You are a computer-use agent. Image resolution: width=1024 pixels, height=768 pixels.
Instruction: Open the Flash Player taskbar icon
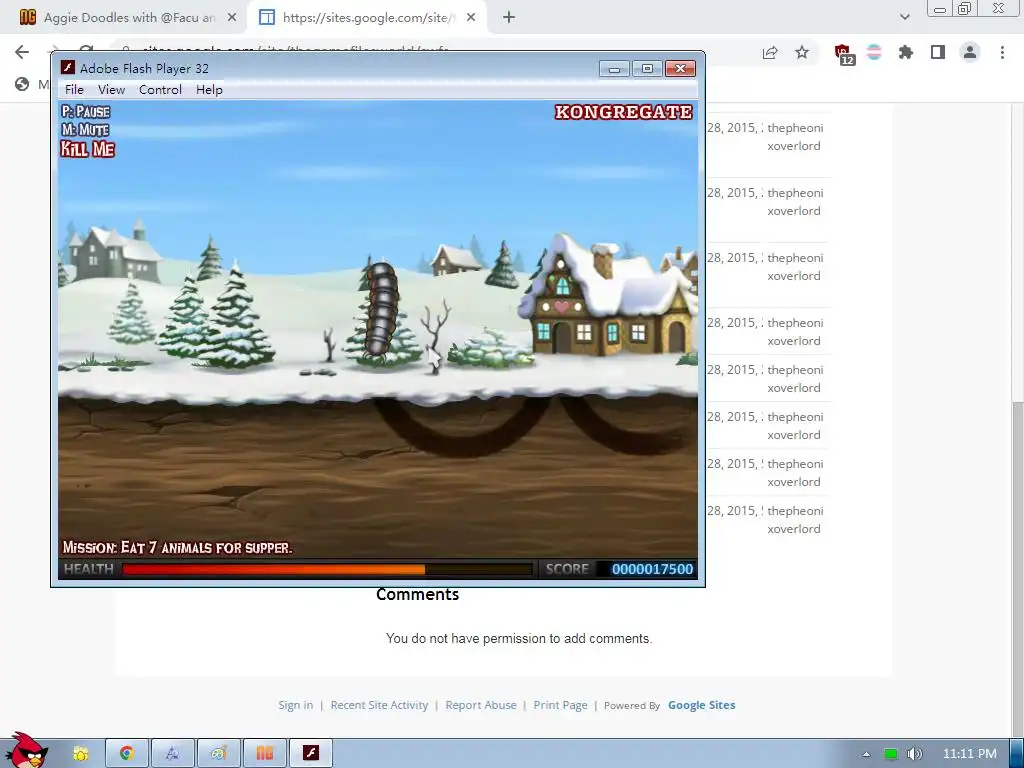coord(311,754)
